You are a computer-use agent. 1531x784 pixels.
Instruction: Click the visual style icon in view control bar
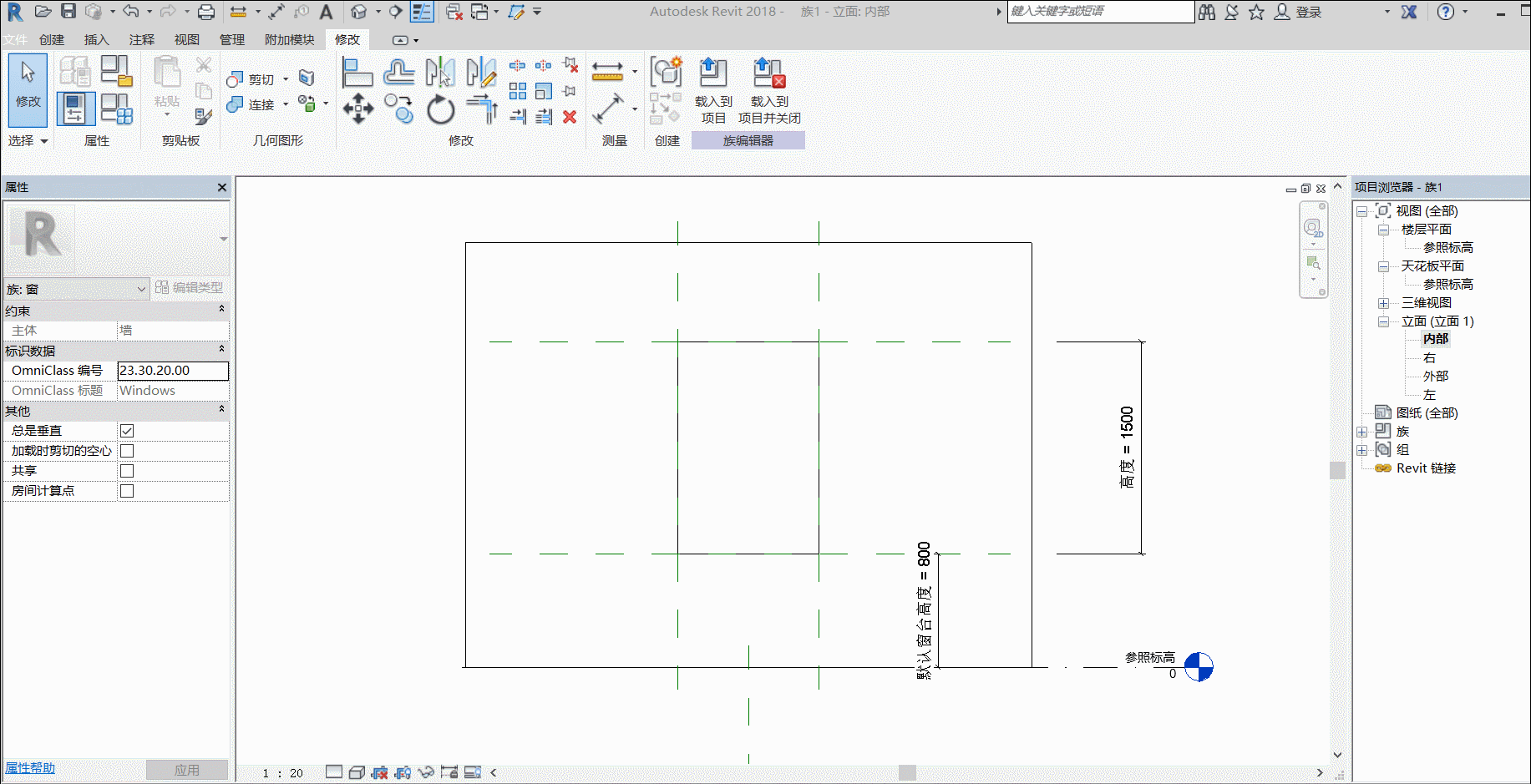(x=356, y=772)
